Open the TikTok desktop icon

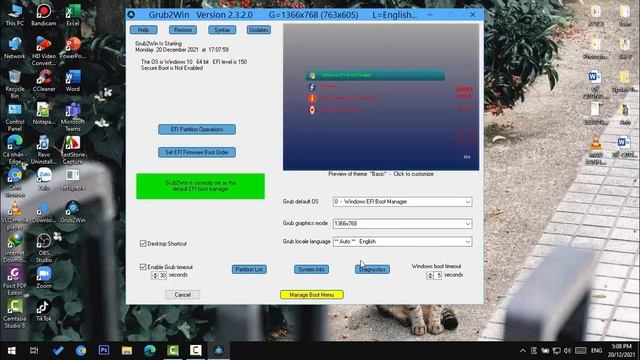pos(44,310)
